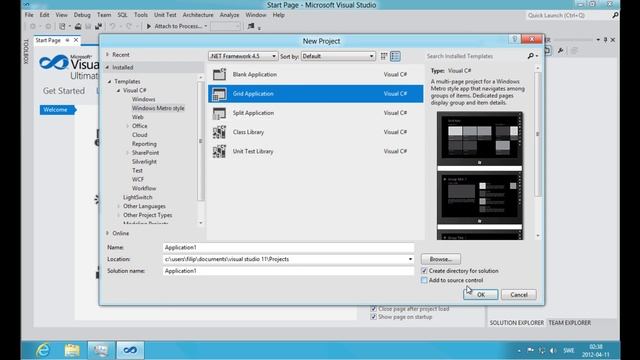The width and height of the screenshot is (640, 360).
Task: Click the Visual Studio taskbar icon
Action: point(130,350)
